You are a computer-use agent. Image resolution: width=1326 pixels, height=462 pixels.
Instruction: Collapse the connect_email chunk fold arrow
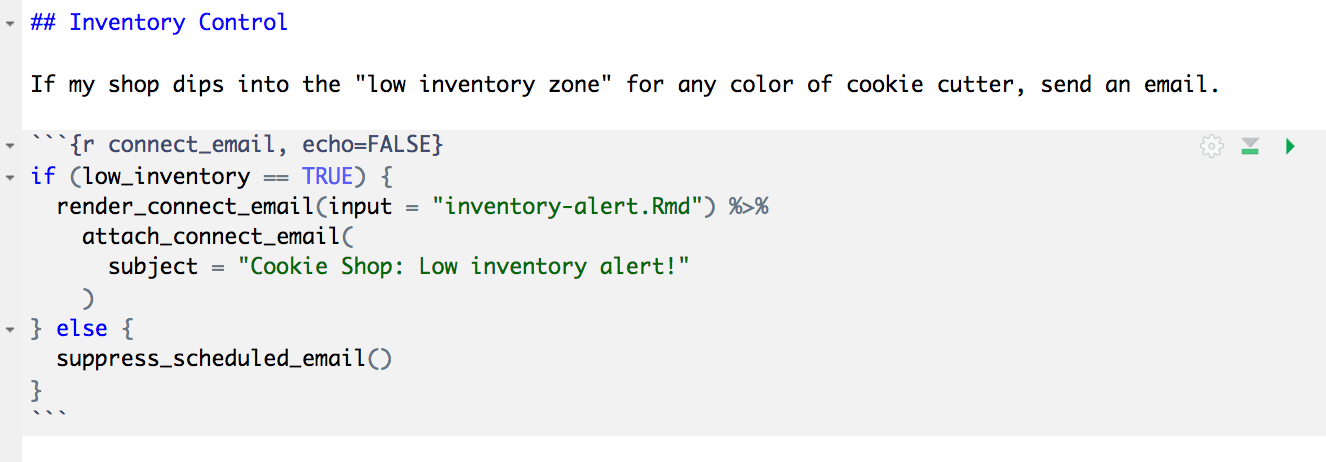pos(10,147)
